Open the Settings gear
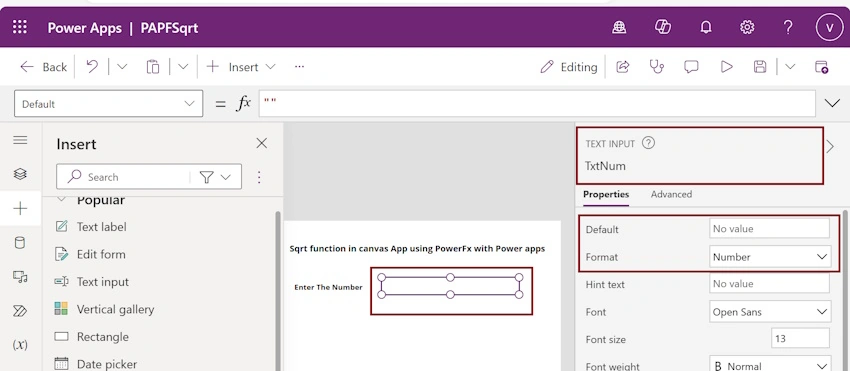The width and height of the screenshot is (850, 371). tap(747, 27)
